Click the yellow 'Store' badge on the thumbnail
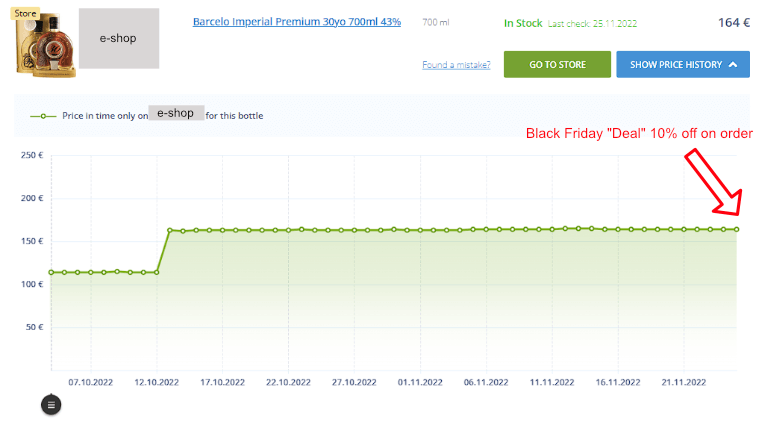Image resolution: width=762 pixels, height=422 pixels. click(25, 13)
